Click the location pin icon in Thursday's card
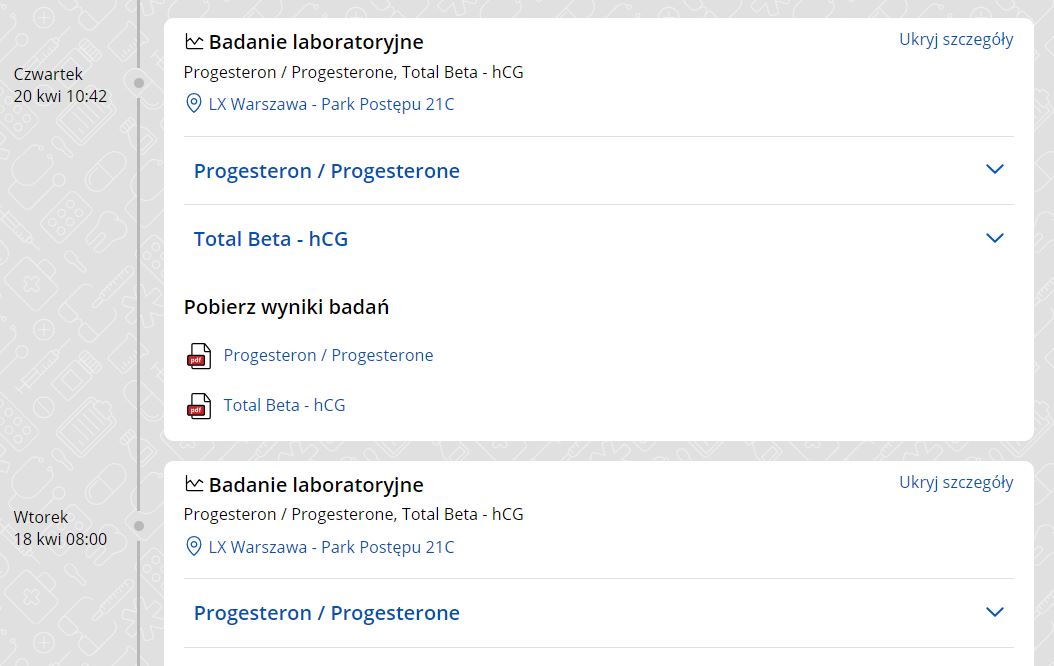The width and height of the screenshot is (1054, 666). 194,104
